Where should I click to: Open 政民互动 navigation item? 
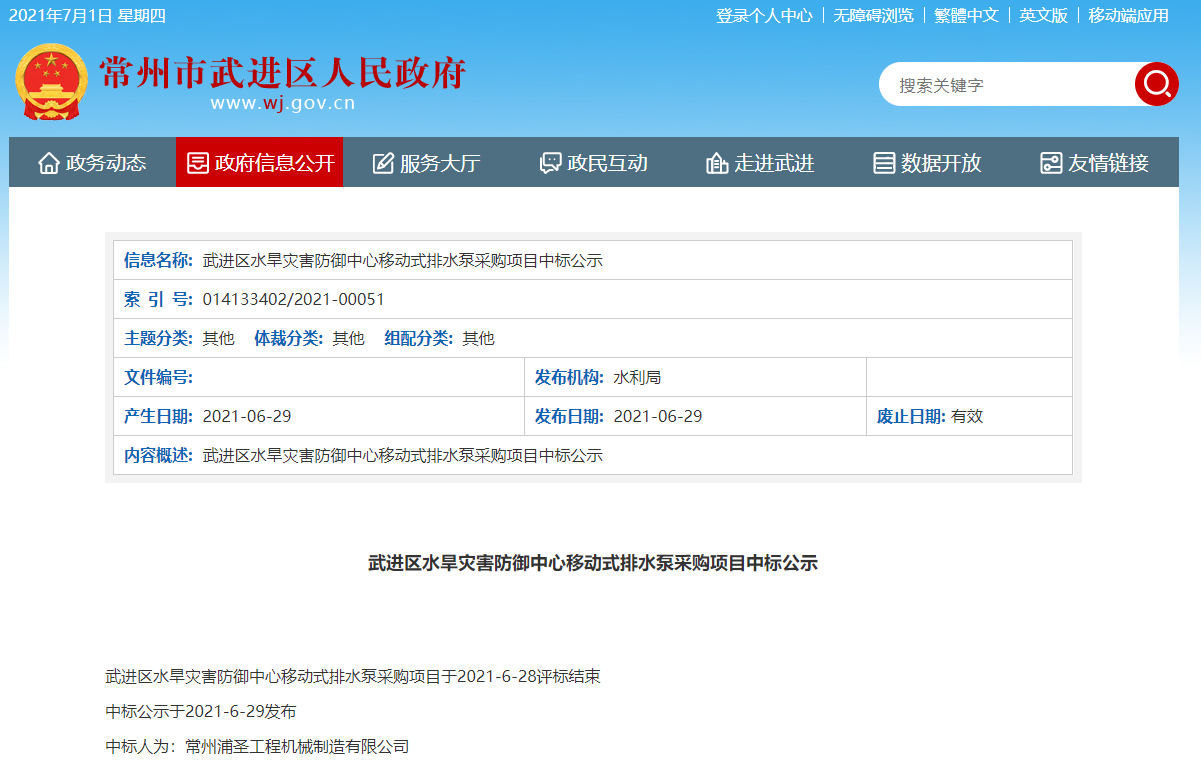[593, 162]
